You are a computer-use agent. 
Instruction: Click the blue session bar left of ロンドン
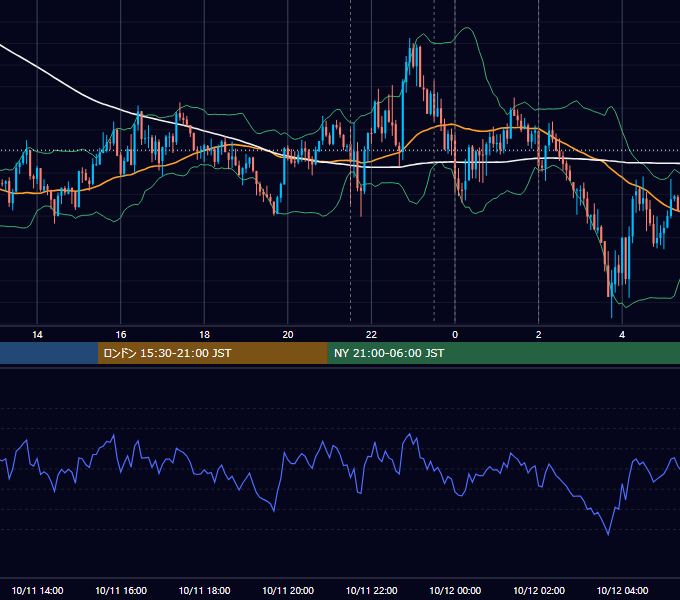coord(49,353)
